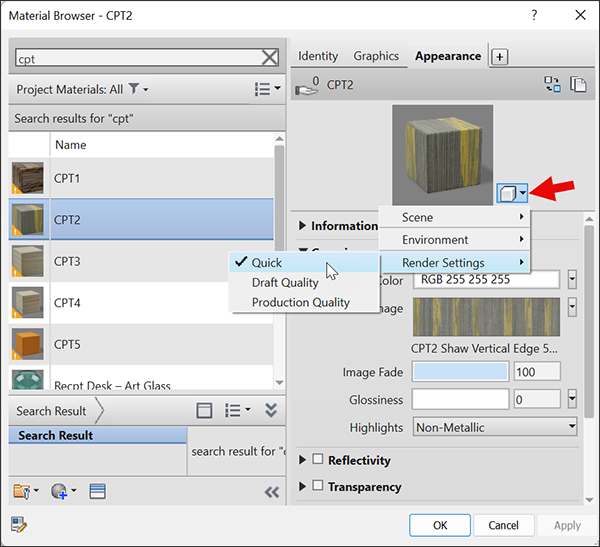Expand the Information section
Screen dimensions: 600x547
(x=303, y=226)
